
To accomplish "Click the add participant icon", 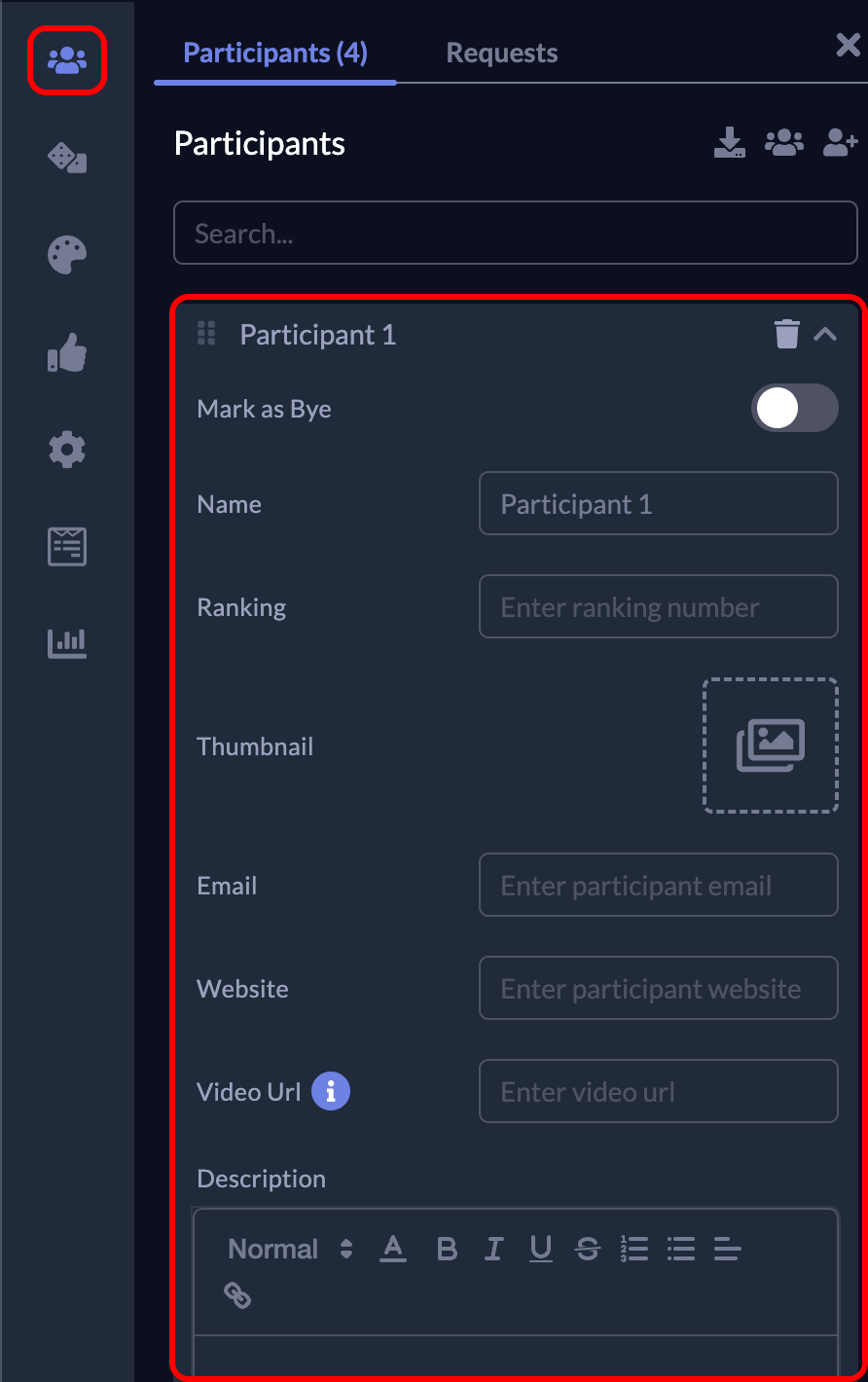I will 840,143.
